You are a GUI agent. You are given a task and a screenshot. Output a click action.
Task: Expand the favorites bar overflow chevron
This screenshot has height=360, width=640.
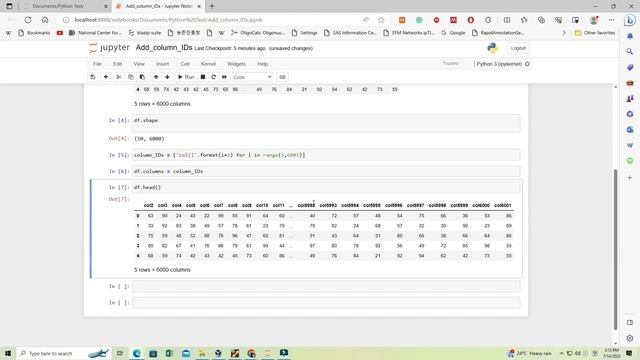click(x=564, y=33)
